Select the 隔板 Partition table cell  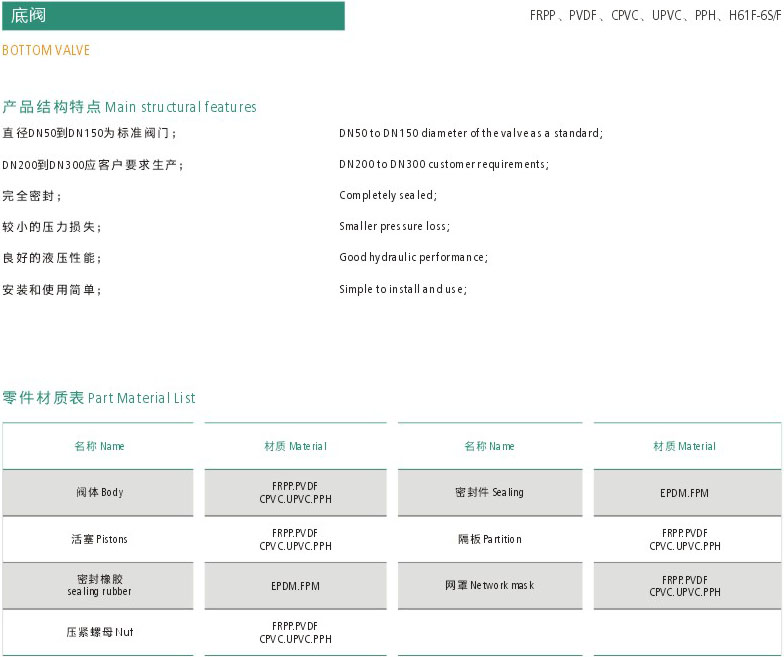(489, 539)
